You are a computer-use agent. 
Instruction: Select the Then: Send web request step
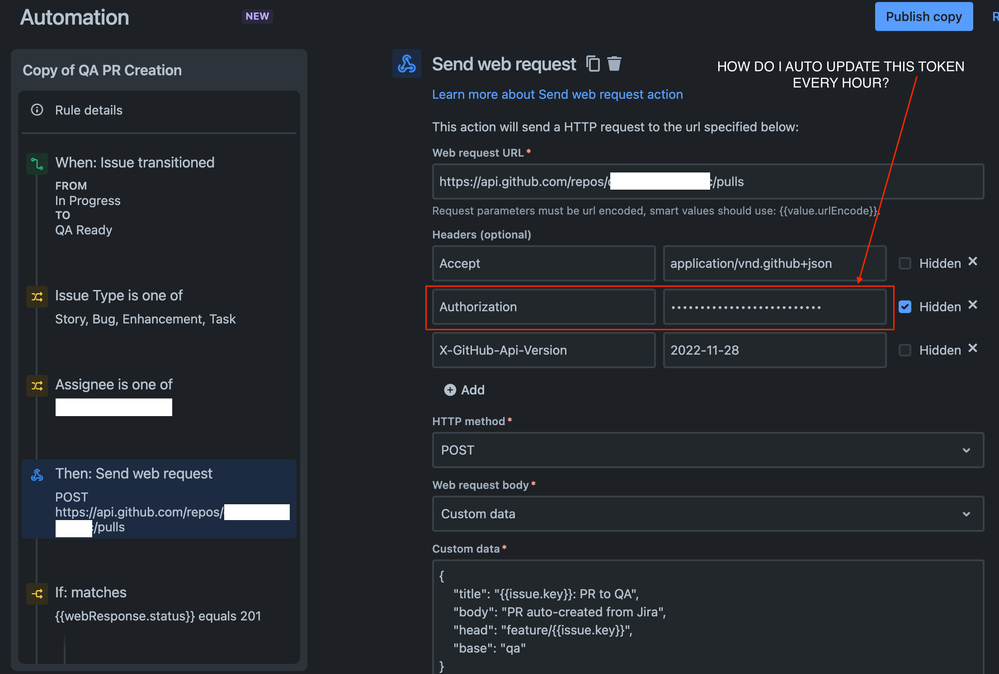tap(159, 499)
